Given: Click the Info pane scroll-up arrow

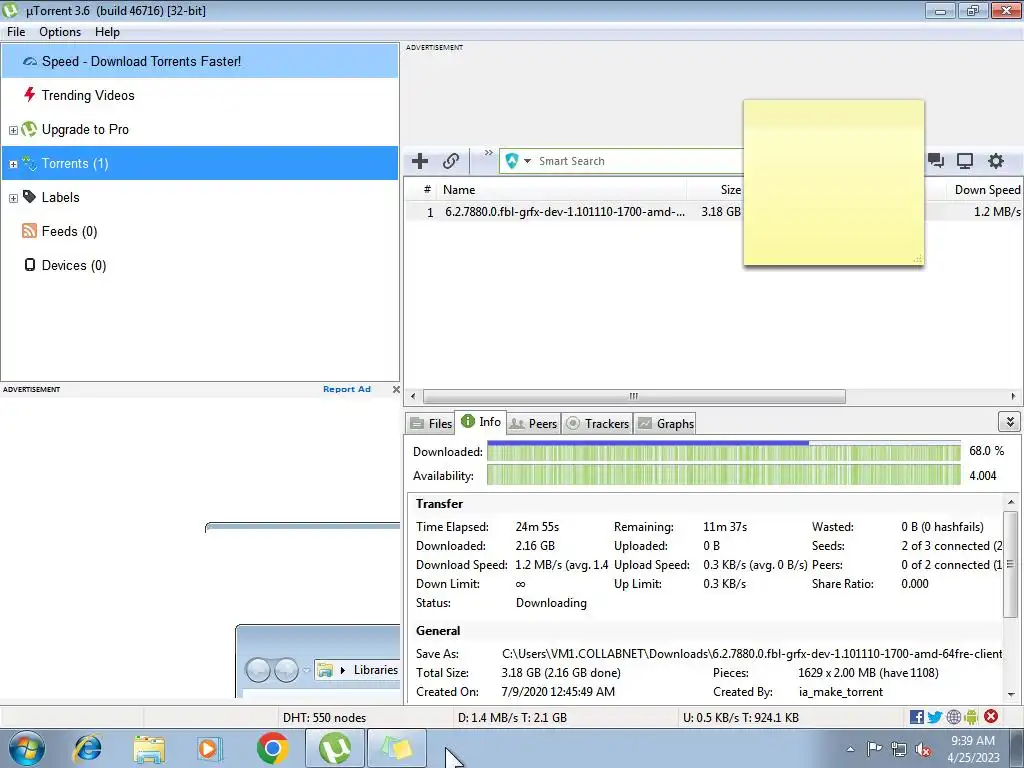Looking at the screenshot, I should [1011, 502].
